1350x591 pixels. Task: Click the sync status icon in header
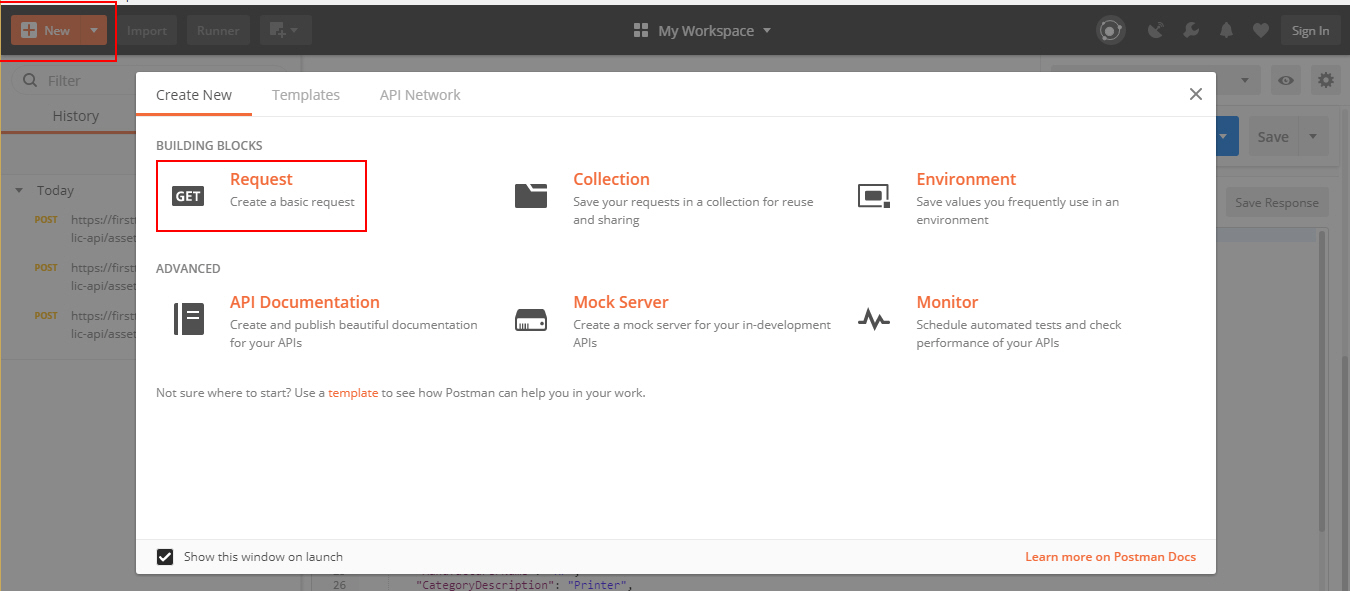pyautogui.click(x=1110, y=31)
